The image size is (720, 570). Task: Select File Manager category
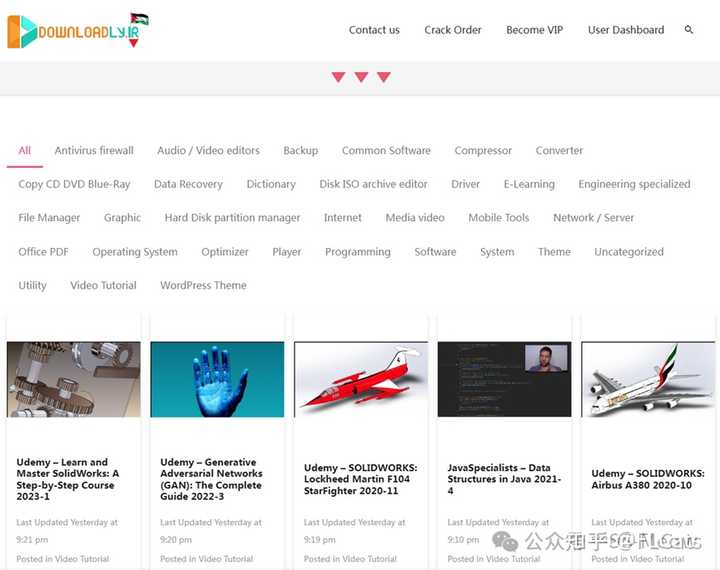[49, 218]
